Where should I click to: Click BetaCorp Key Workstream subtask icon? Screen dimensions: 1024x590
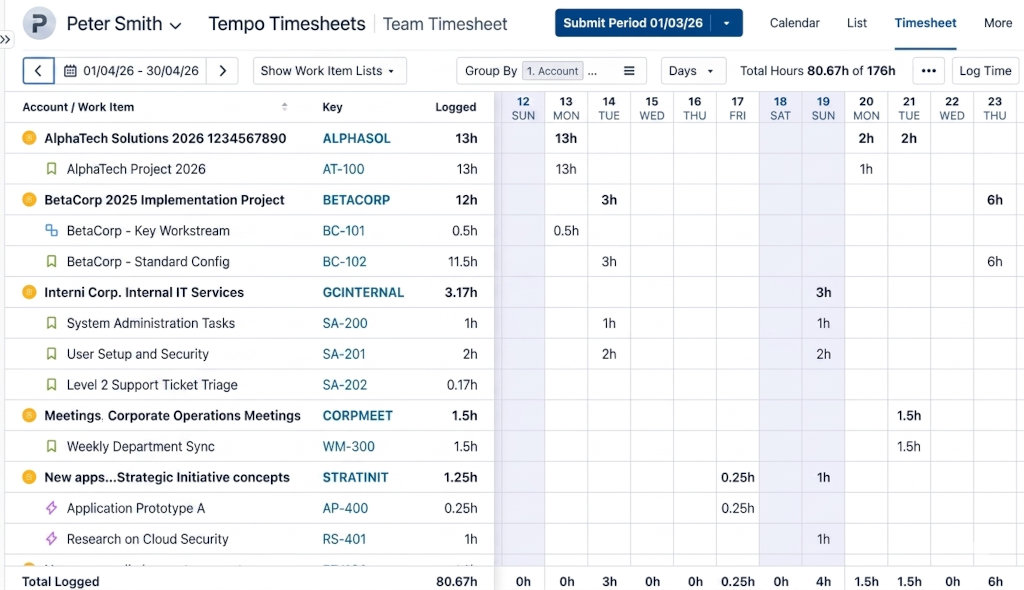click(x=52, y=230)
